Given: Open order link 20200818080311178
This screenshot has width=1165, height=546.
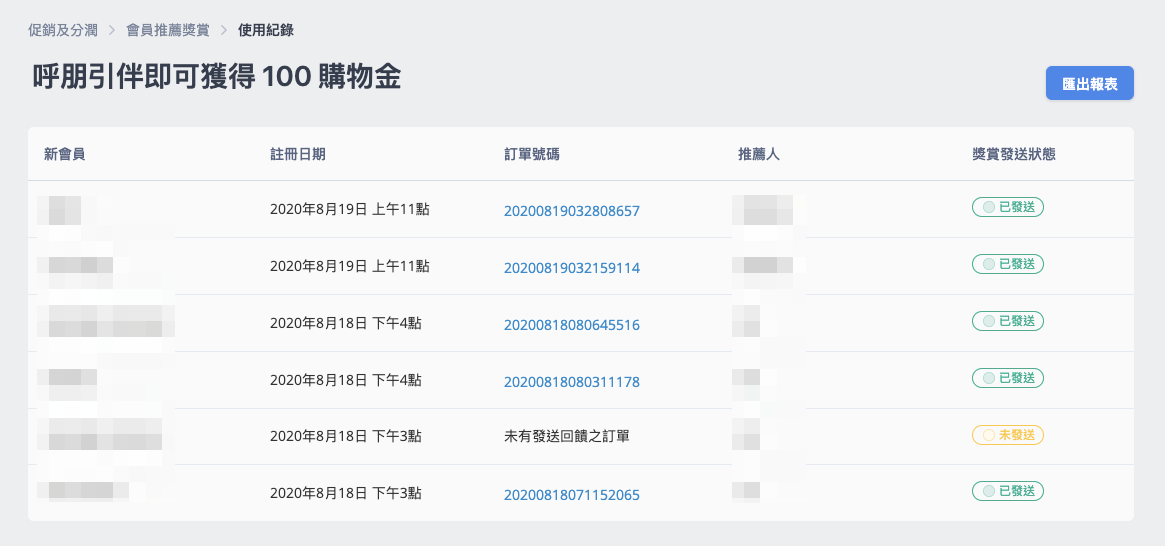Looking at the screenshot, I should (571, 382).
